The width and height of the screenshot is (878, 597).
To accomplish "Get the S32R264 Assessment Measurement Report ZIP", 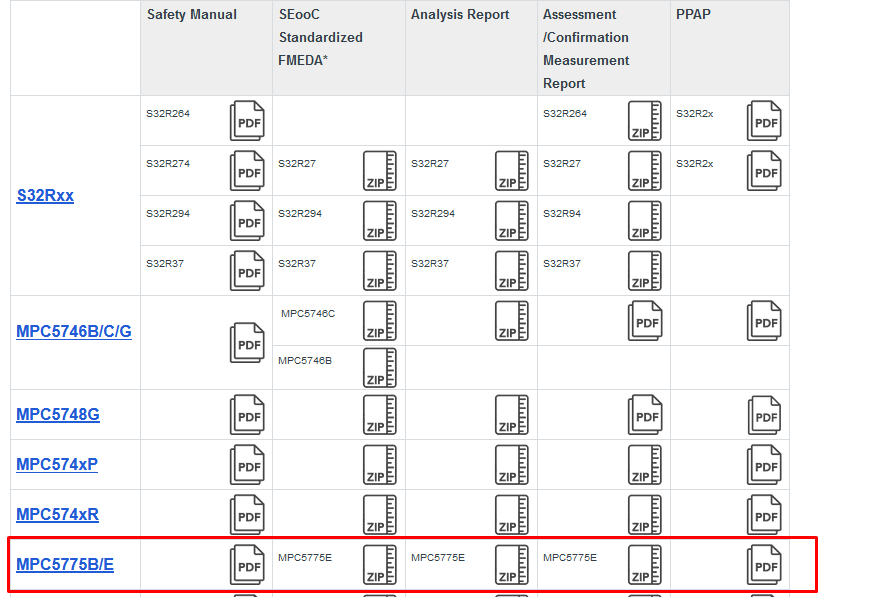I will (x=645, y=120).
